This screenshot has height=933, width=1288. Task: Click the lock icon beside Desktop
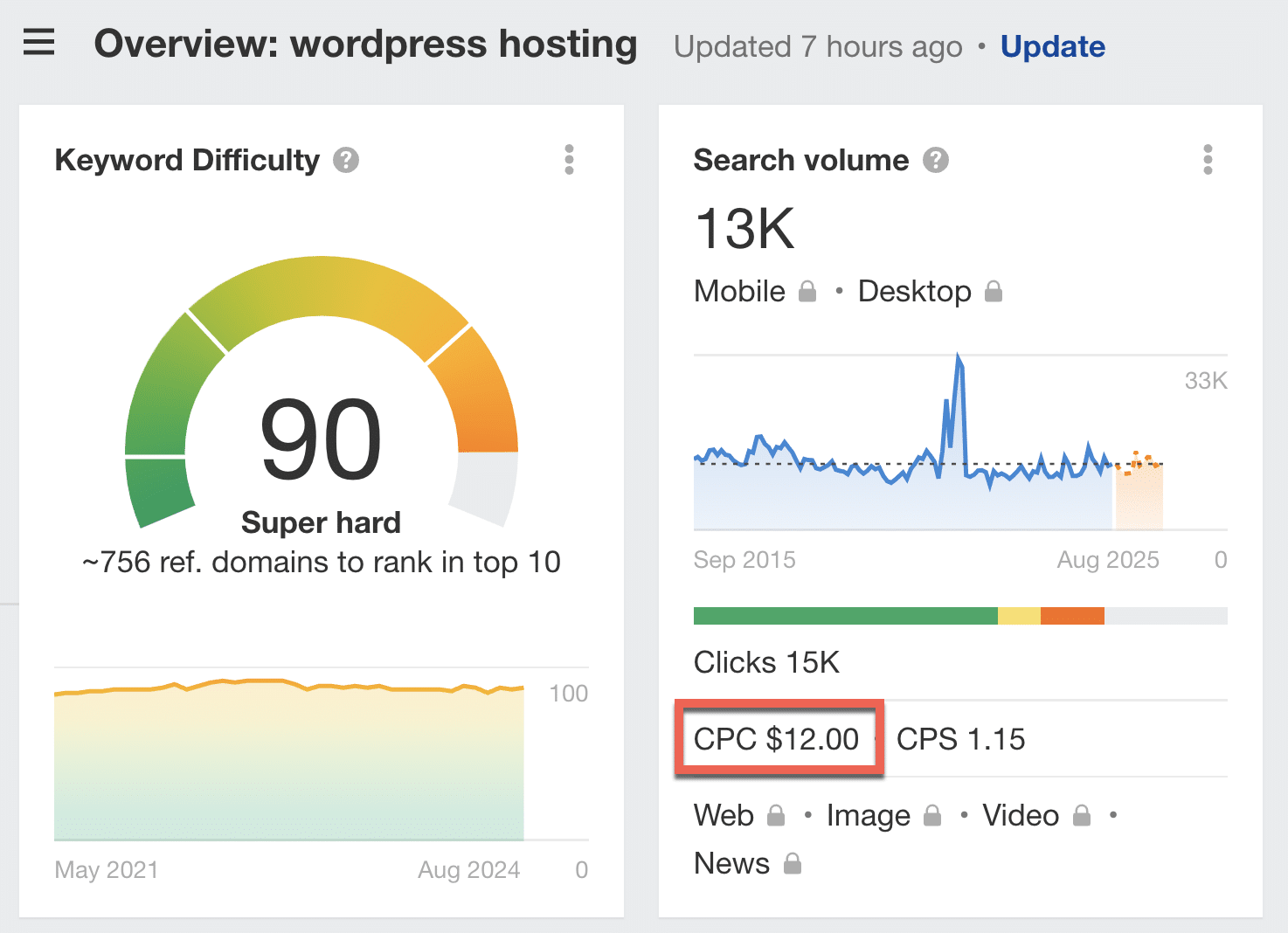point(994,292)
